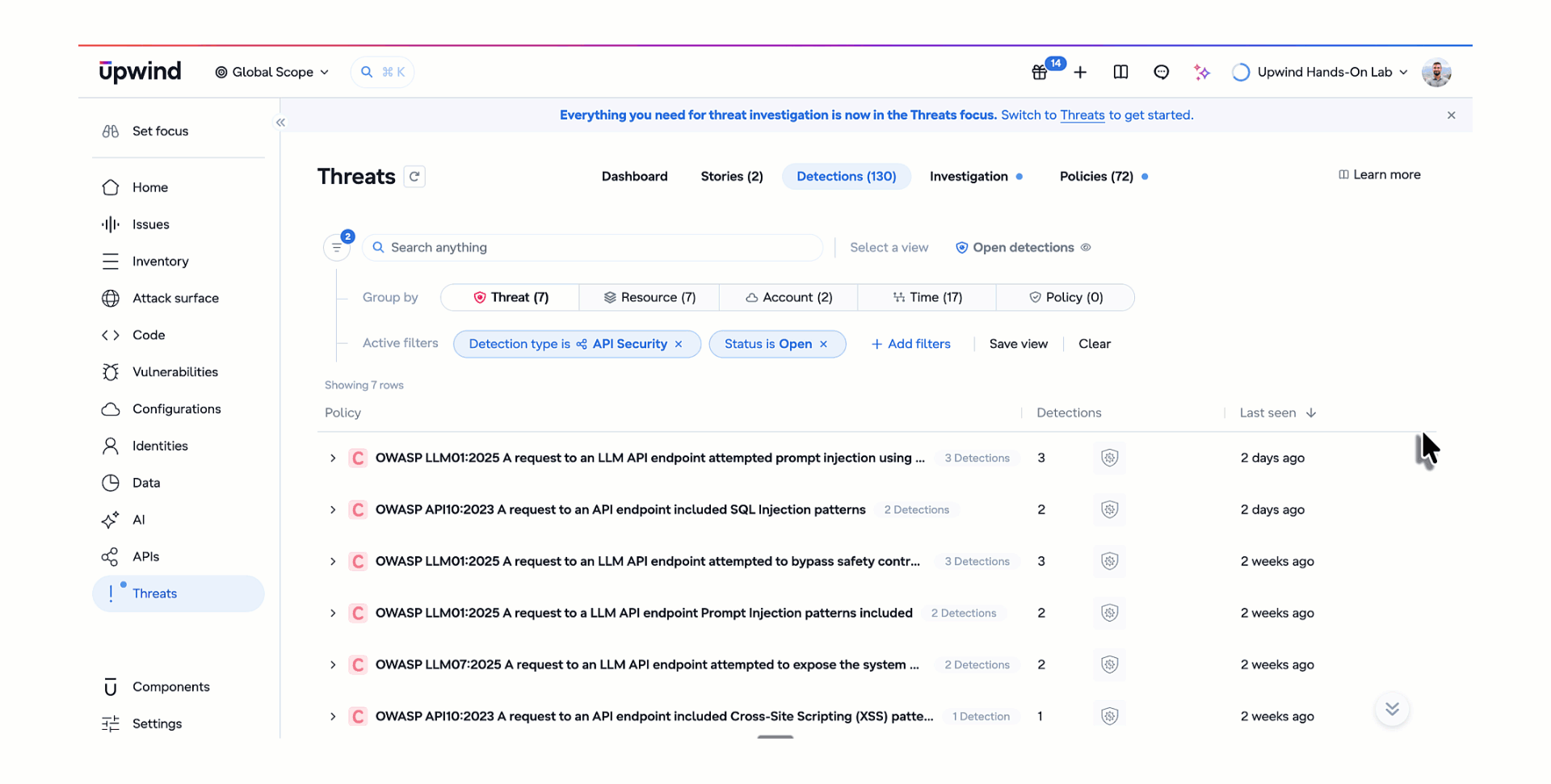Click the shield icon in the LLM07:2025 row
Screen dimensions: 1551x784
tap(1109, 665)
